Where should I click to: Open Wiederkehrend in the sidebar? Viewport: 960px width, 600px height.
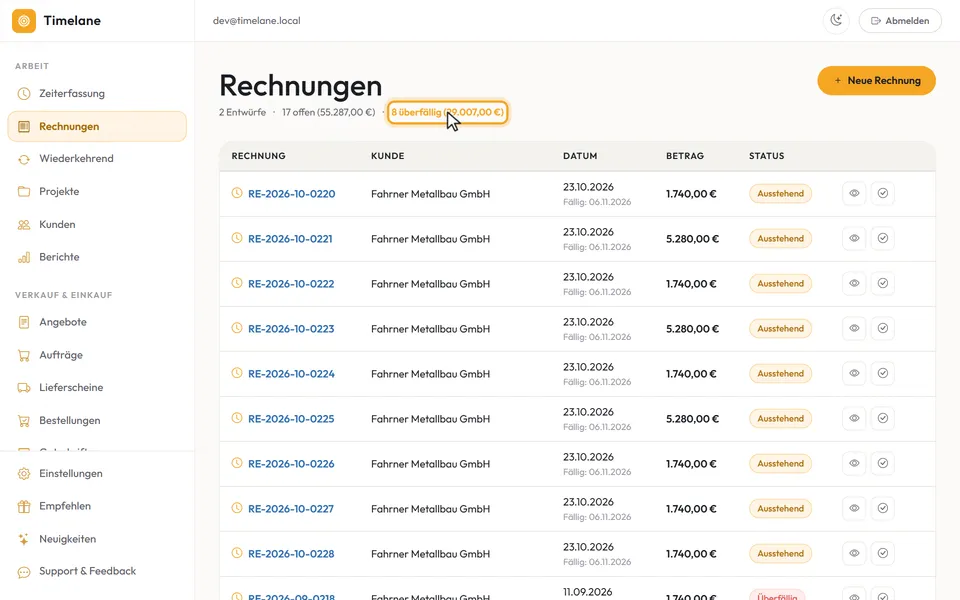click(x=97, y=159)
